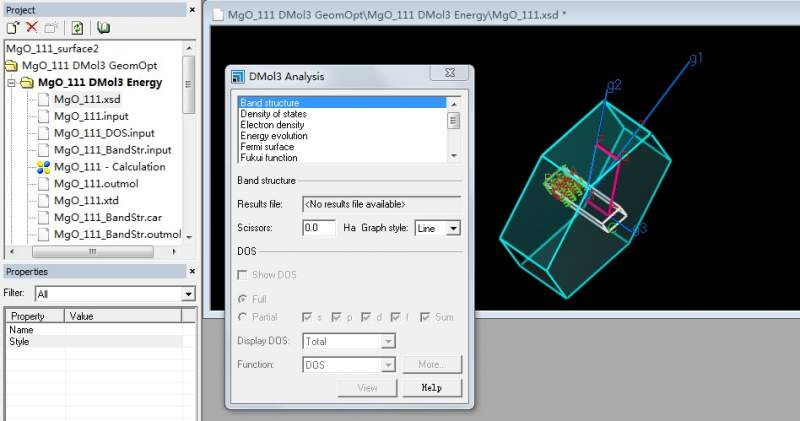Close the DMol3 Analysis dialog
Screen dimensions: 800x421
(449, 73)
